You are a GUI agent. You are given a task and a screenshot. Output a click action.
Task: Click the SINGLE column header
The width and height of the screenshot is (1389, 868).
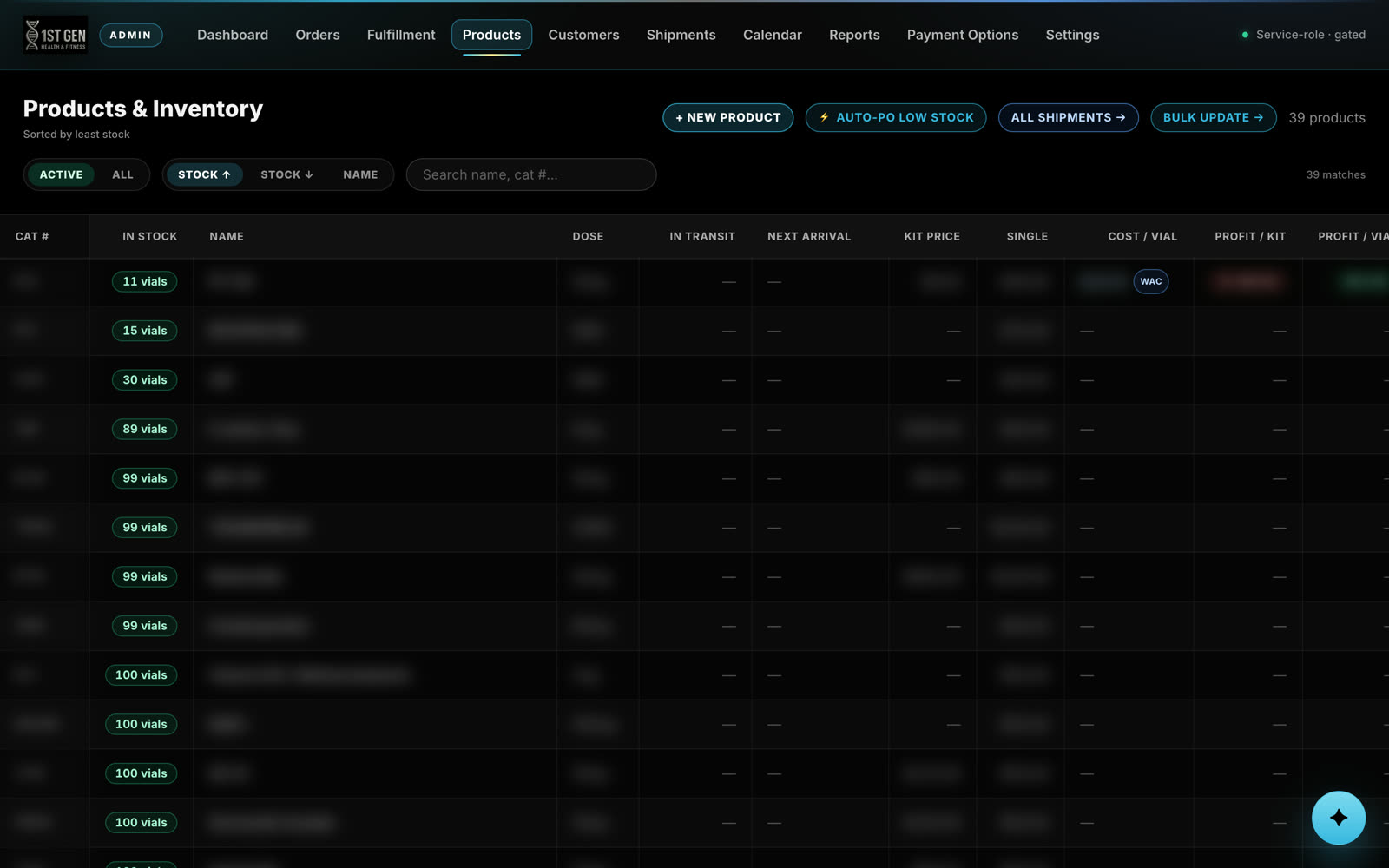[x=1027, y=236]
